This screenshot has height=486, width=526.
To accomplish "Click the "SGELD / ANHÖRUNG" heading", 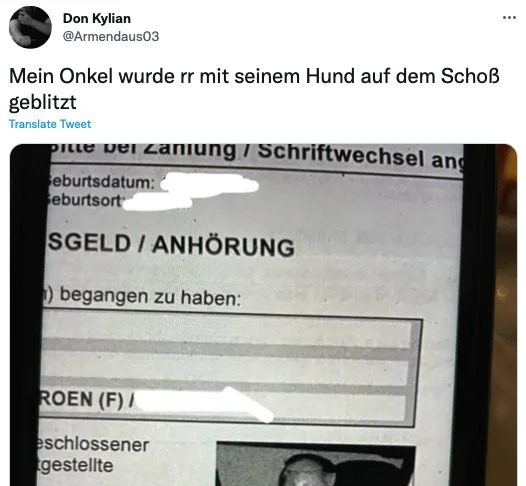I will click(171, 245).
